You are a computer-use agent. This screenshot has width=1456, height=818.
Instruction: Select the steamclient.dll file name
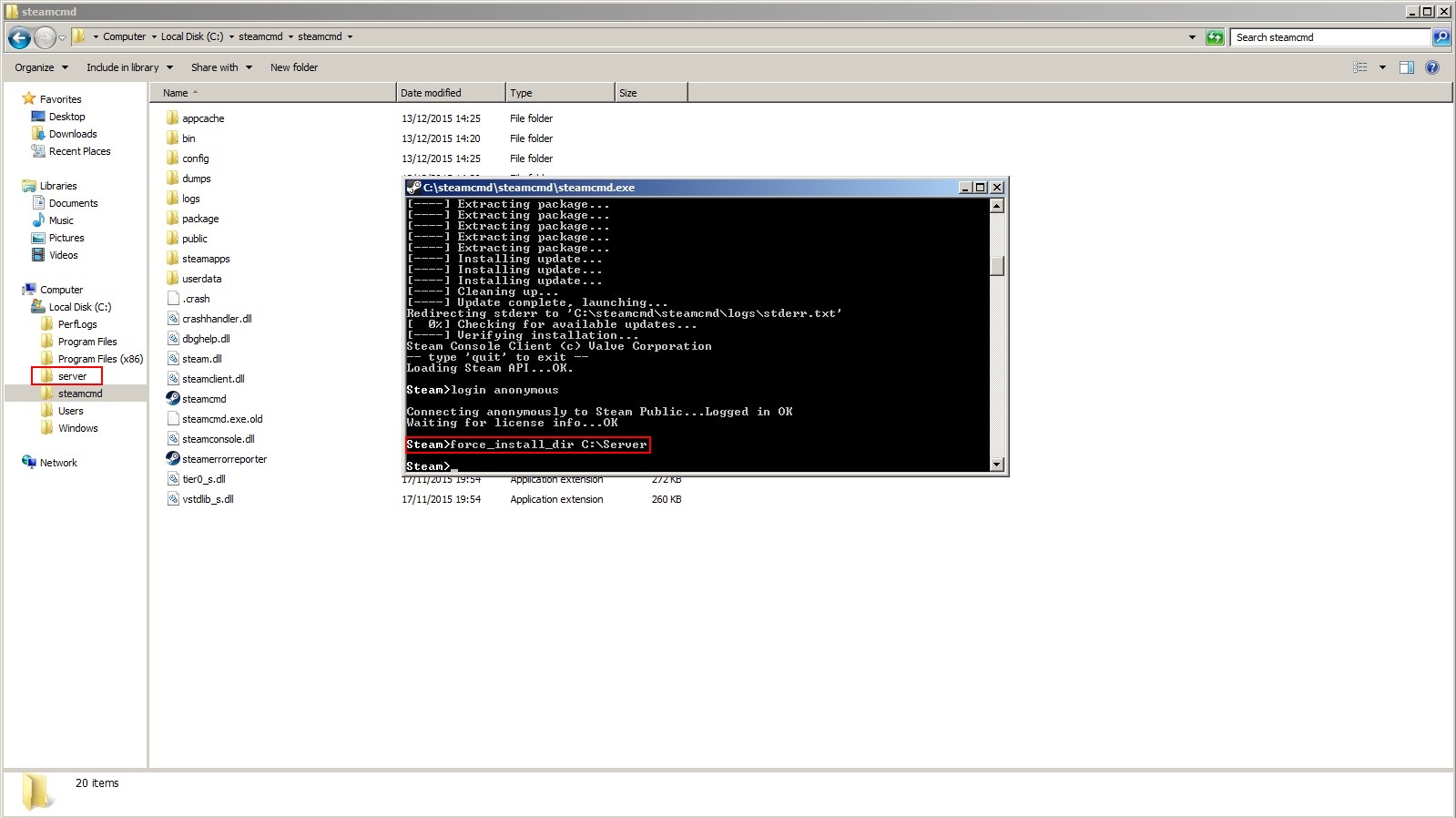213,379
